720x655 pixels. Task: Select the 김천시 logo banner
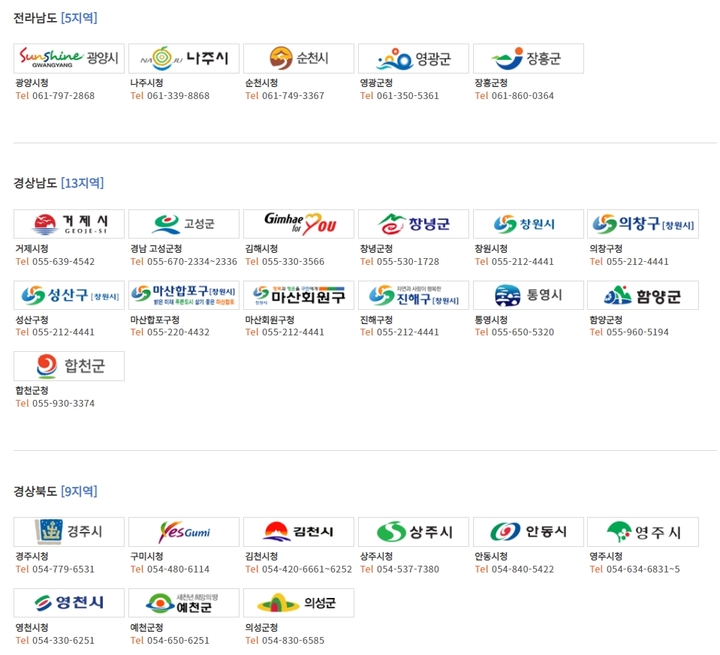coord(298,532)
